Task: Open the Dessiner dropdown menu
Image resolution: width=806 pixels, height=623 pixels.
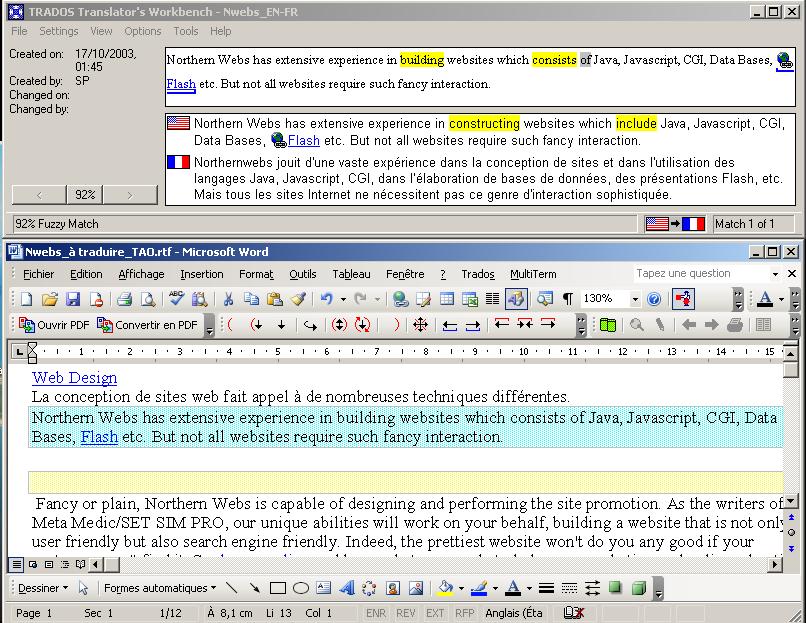Action: (x=43, y=588)
